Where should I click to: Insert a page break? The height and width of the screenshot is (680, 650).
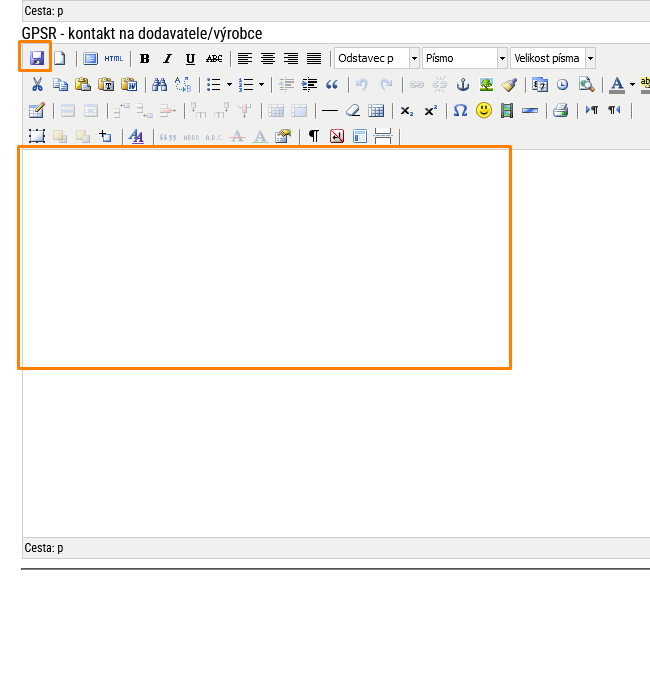383,137
